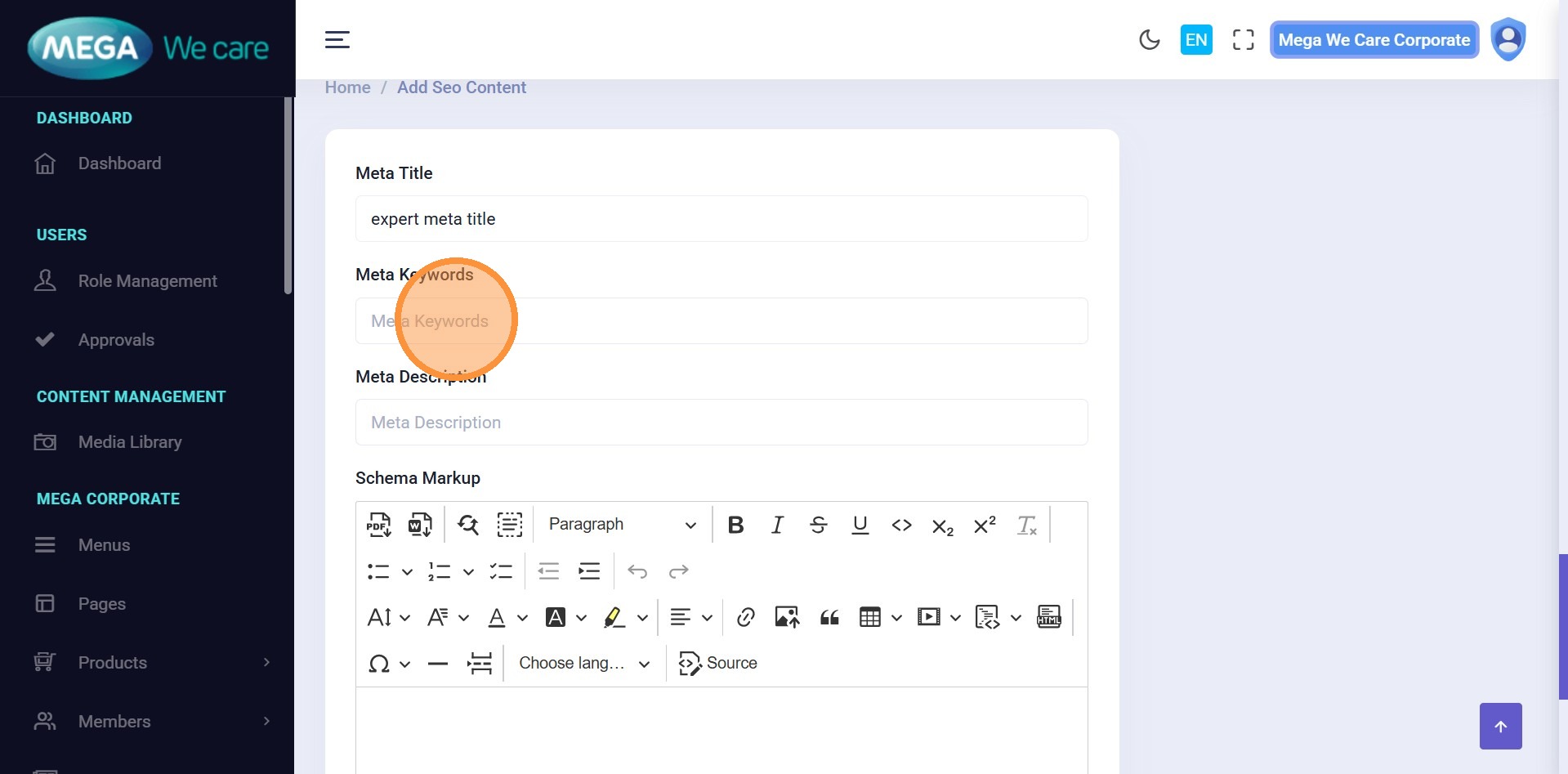Insert a horizontal line
Image resolution: width=1568 pixels, height=774 pixels.
438,664
